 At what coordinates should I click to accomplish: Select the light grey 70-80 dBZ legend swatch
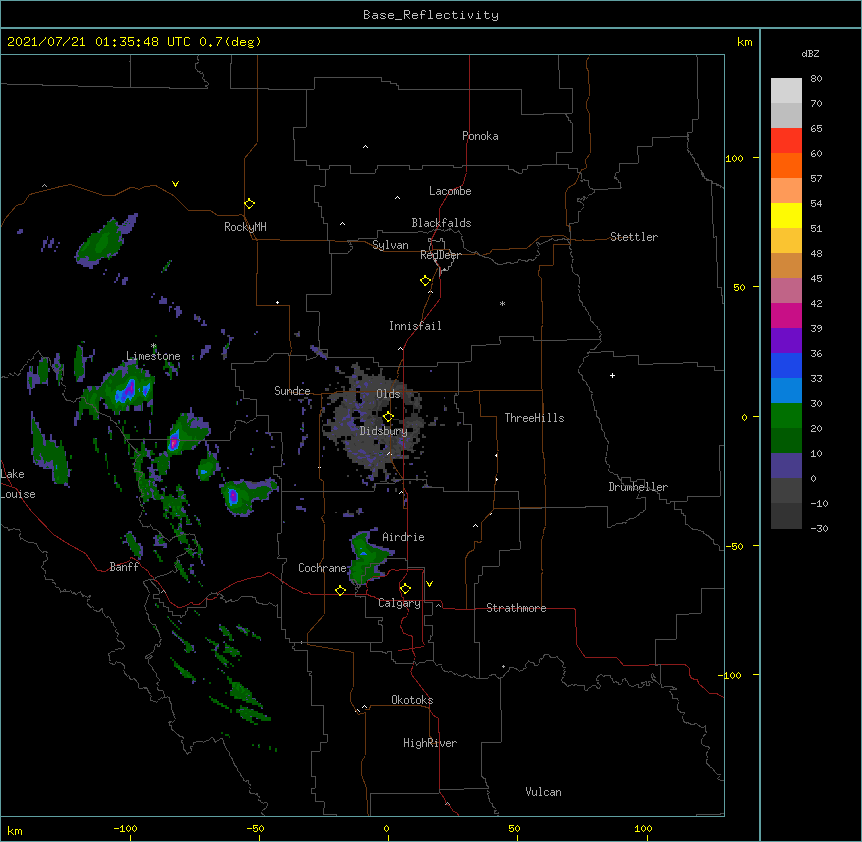786,91
